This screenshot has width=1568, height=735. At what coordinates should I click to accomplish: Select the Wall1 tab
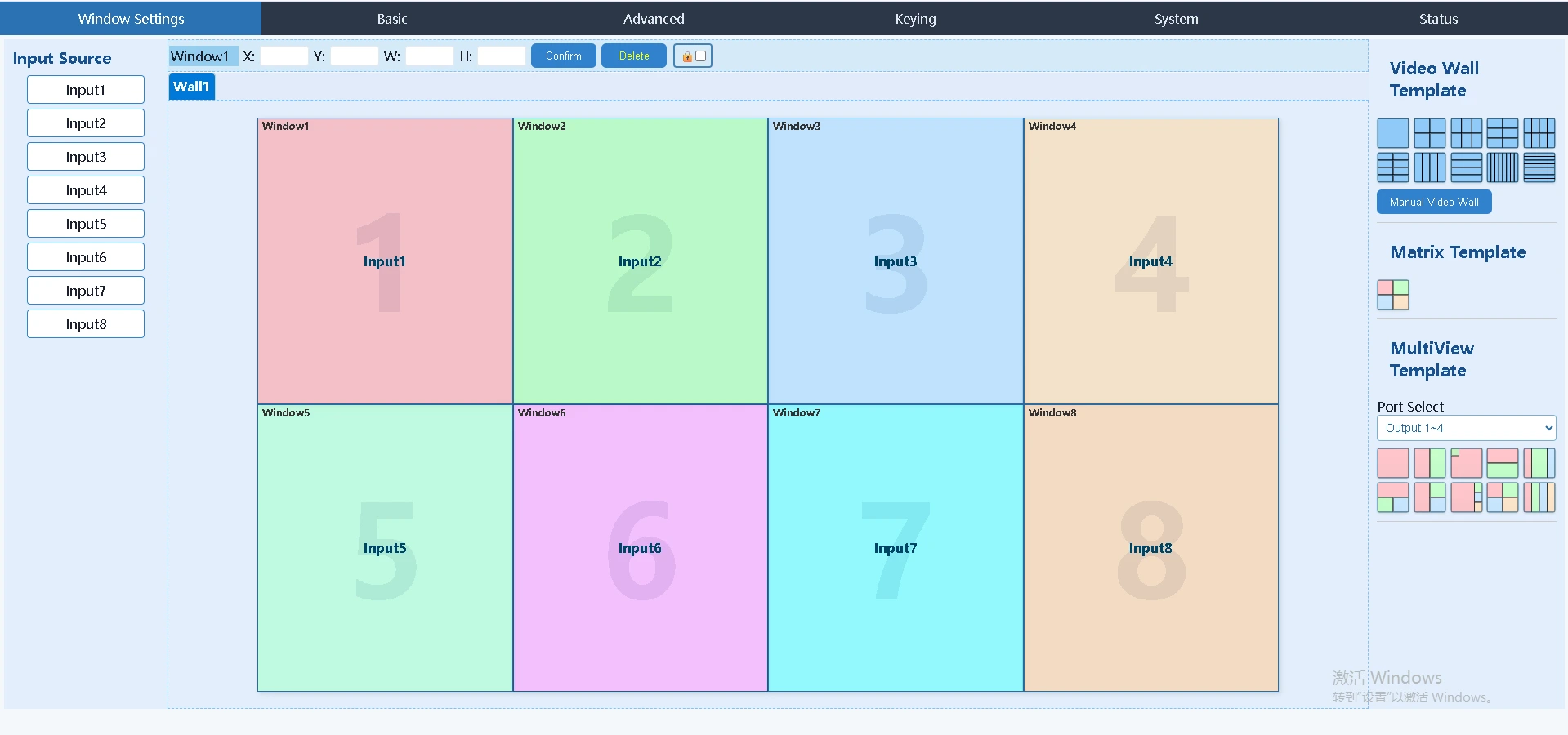point(191,87)
